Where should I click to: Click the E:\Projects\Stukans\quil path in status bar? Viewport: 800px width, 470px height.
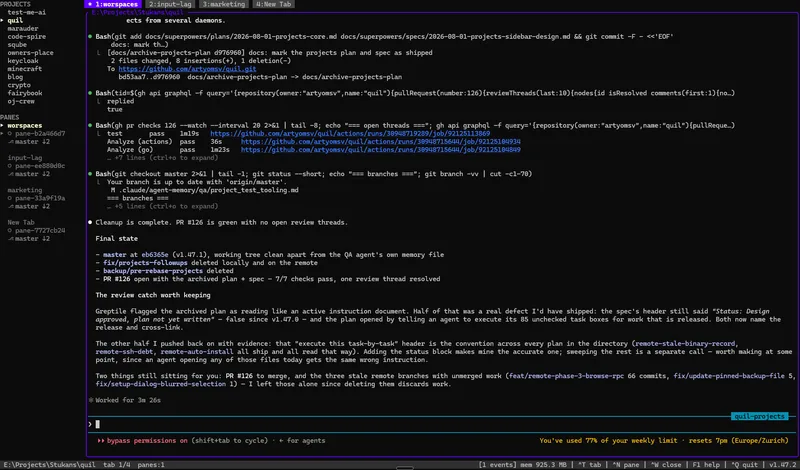pos(49,465)
